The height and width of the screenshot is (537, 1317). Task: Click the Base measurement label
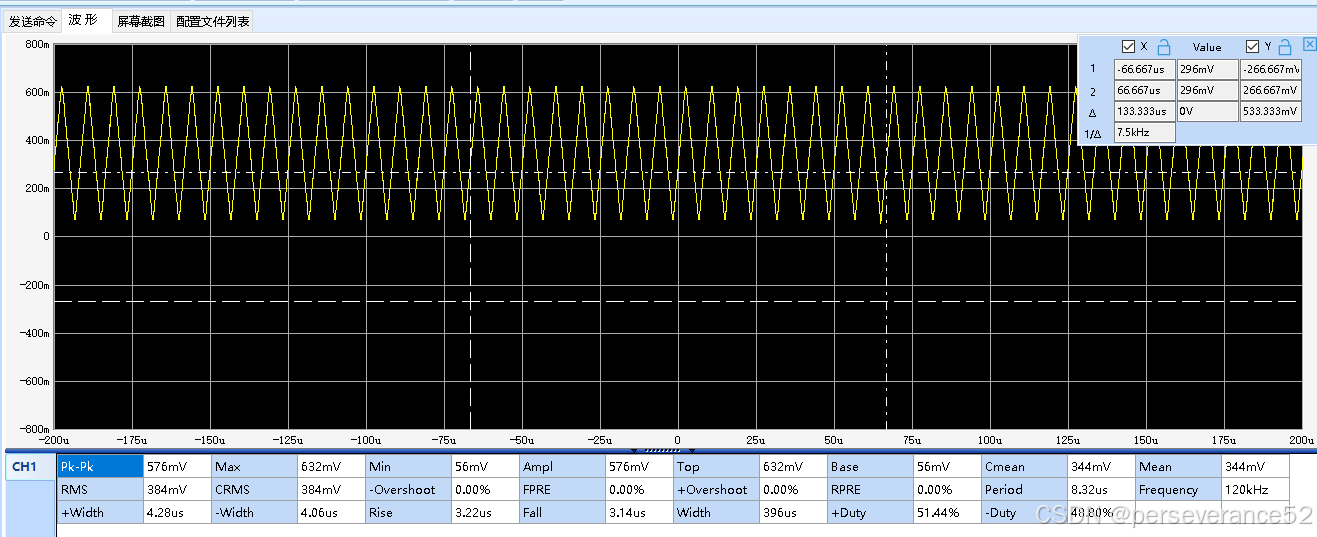[871, 467]
